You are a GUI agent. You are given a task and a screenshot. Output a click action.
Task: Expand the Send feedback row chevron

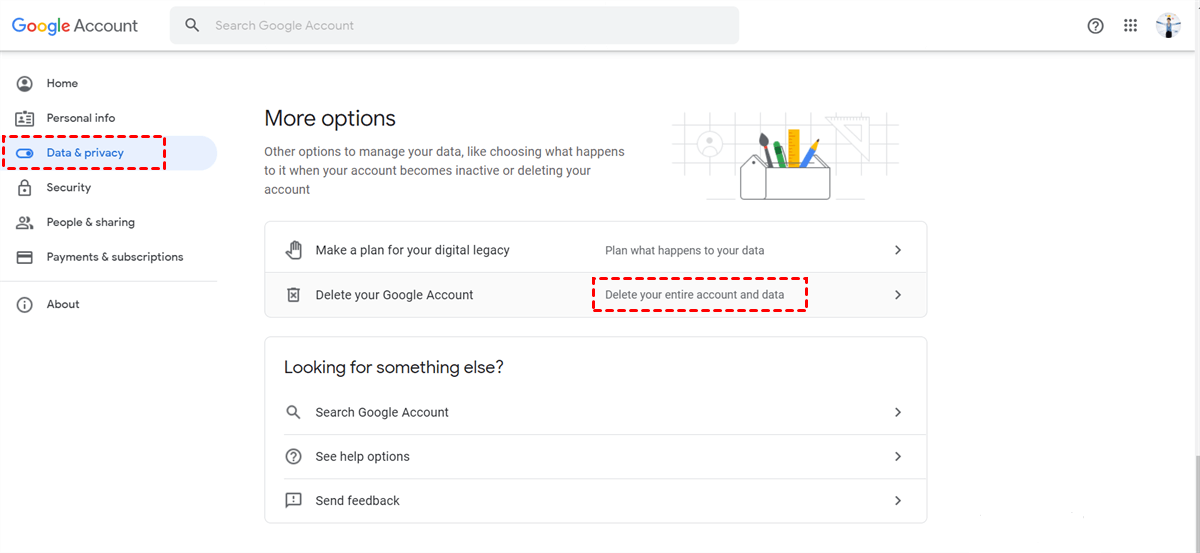898,500
